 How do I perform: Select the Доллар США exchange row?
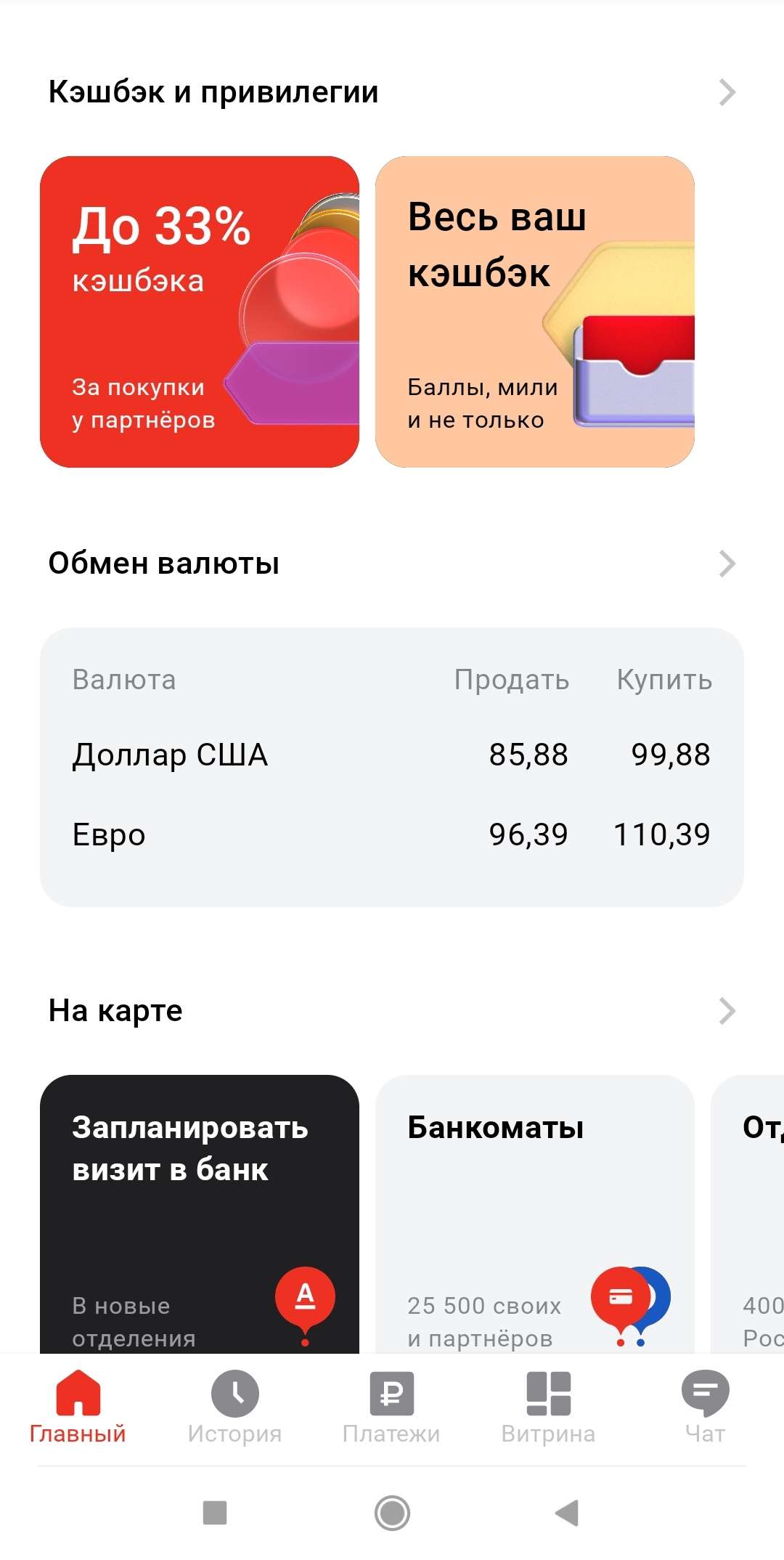pyautogui.click(x=392, y=755)
